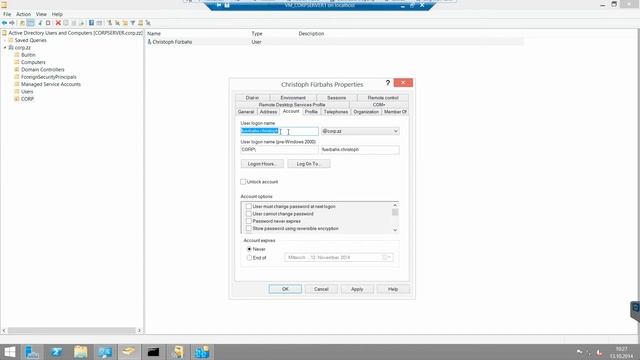
Task: Click the Account options list scroll-up arrow
Action: click(x=395, y=205)
